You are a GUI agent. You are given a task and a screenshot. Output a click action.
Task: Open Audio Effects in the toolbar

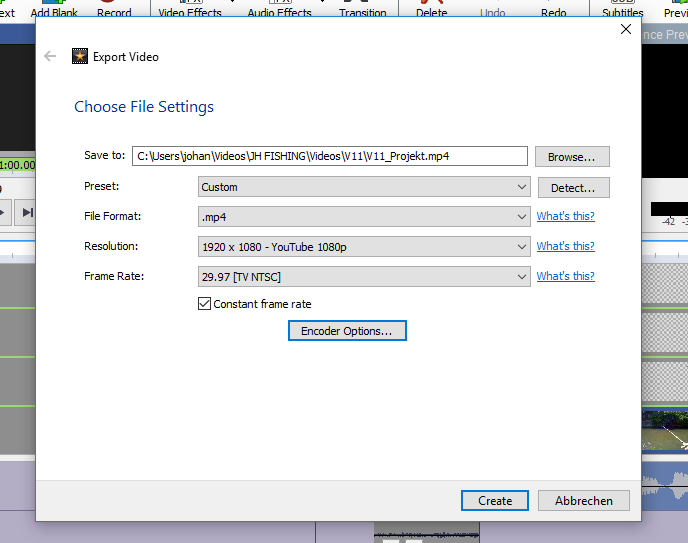pyautogui.click(x=279, y=10)
